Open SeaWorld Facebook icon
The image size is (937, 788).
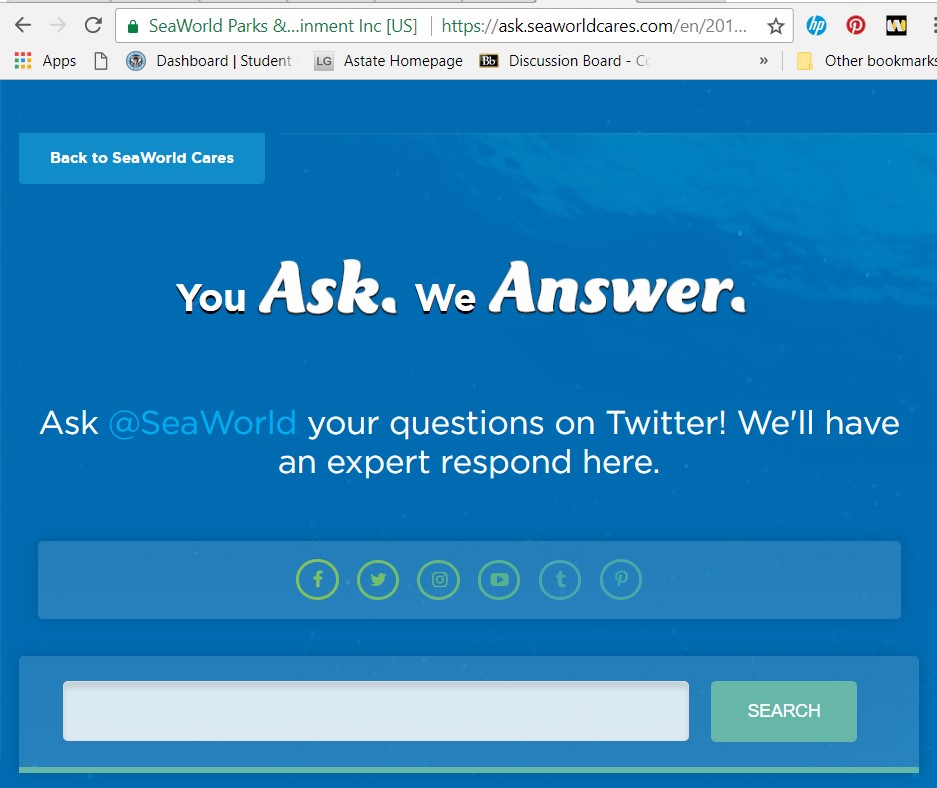[317, 579]
